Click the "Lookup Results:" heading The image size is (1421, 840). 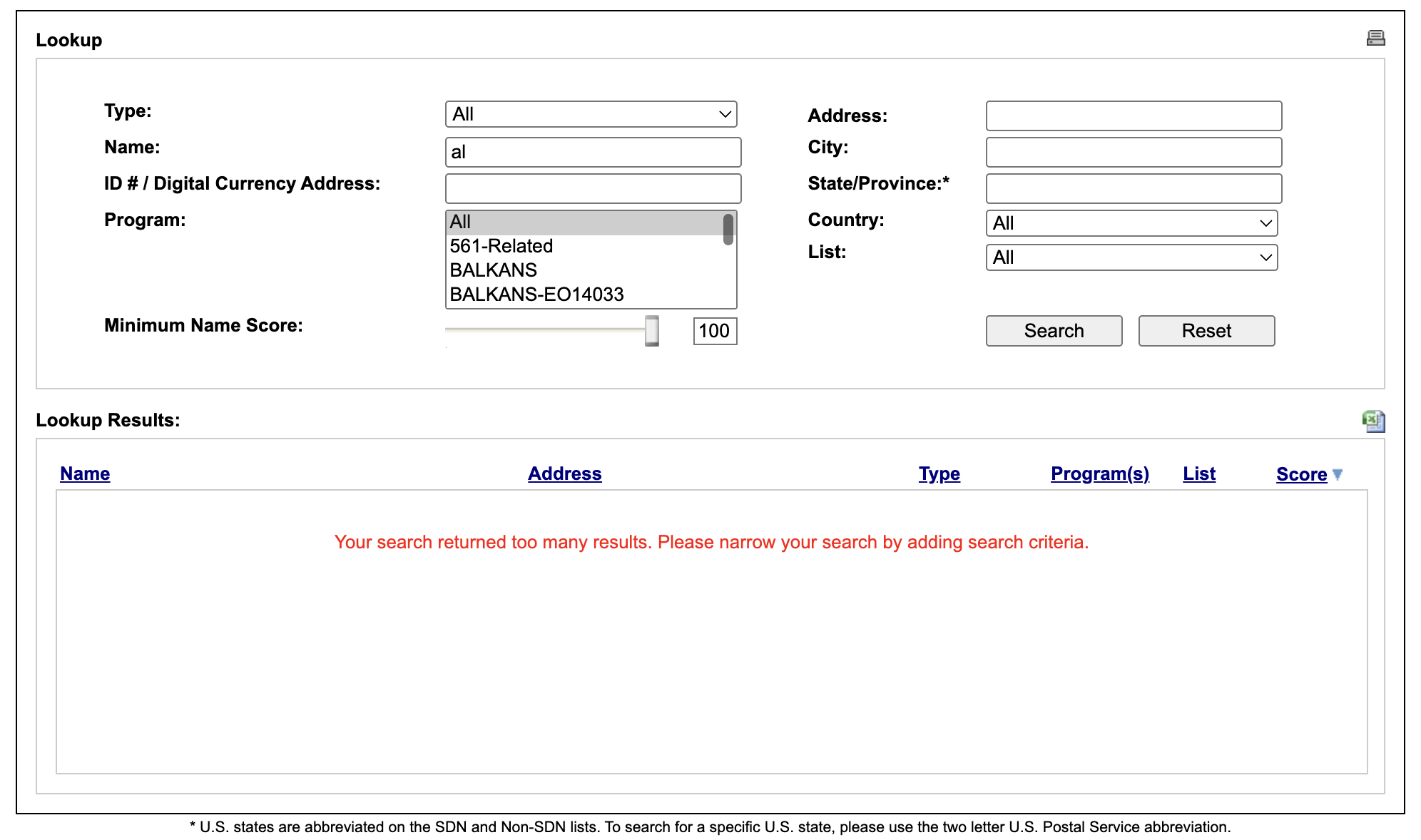point(108,420)
